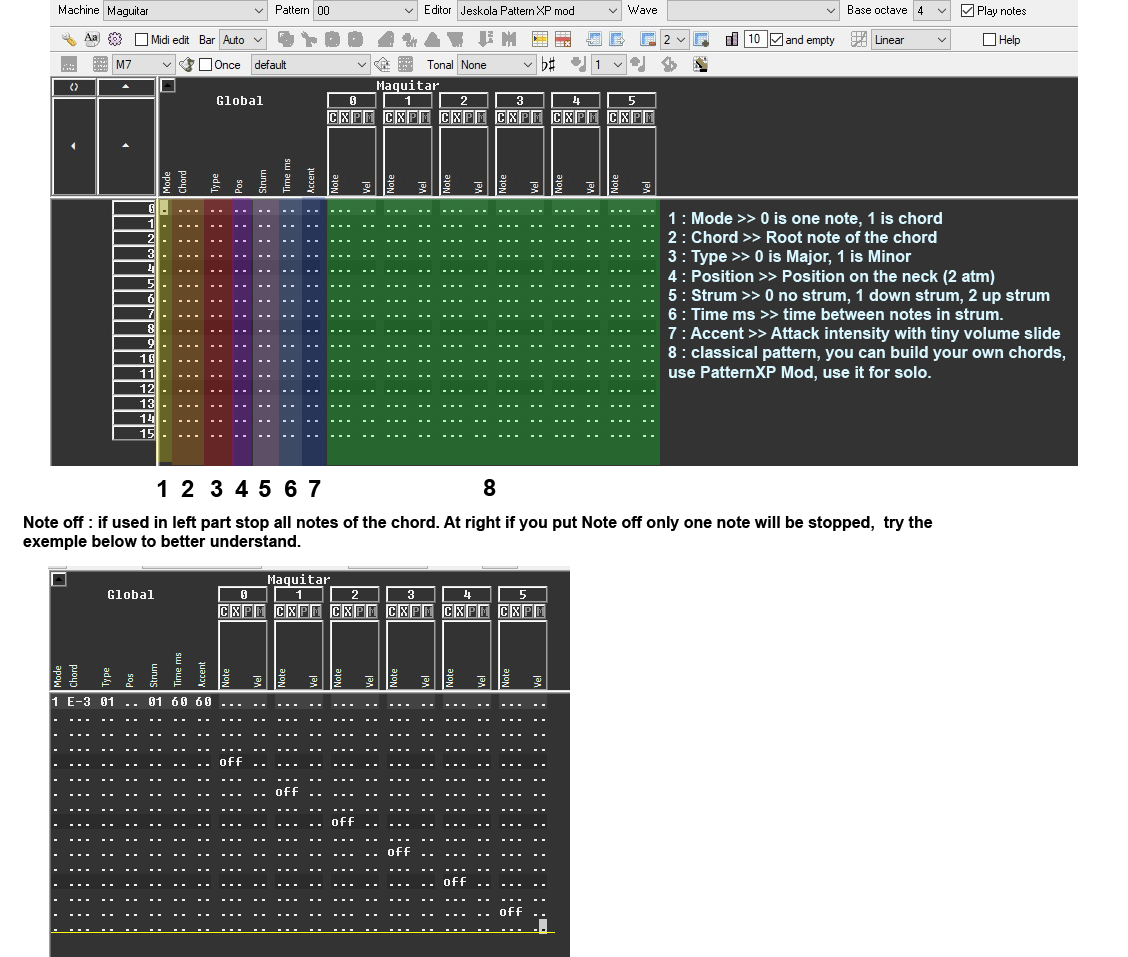
Task: Click the bar chart icon beside the 10 field
Action: (732, 40)
